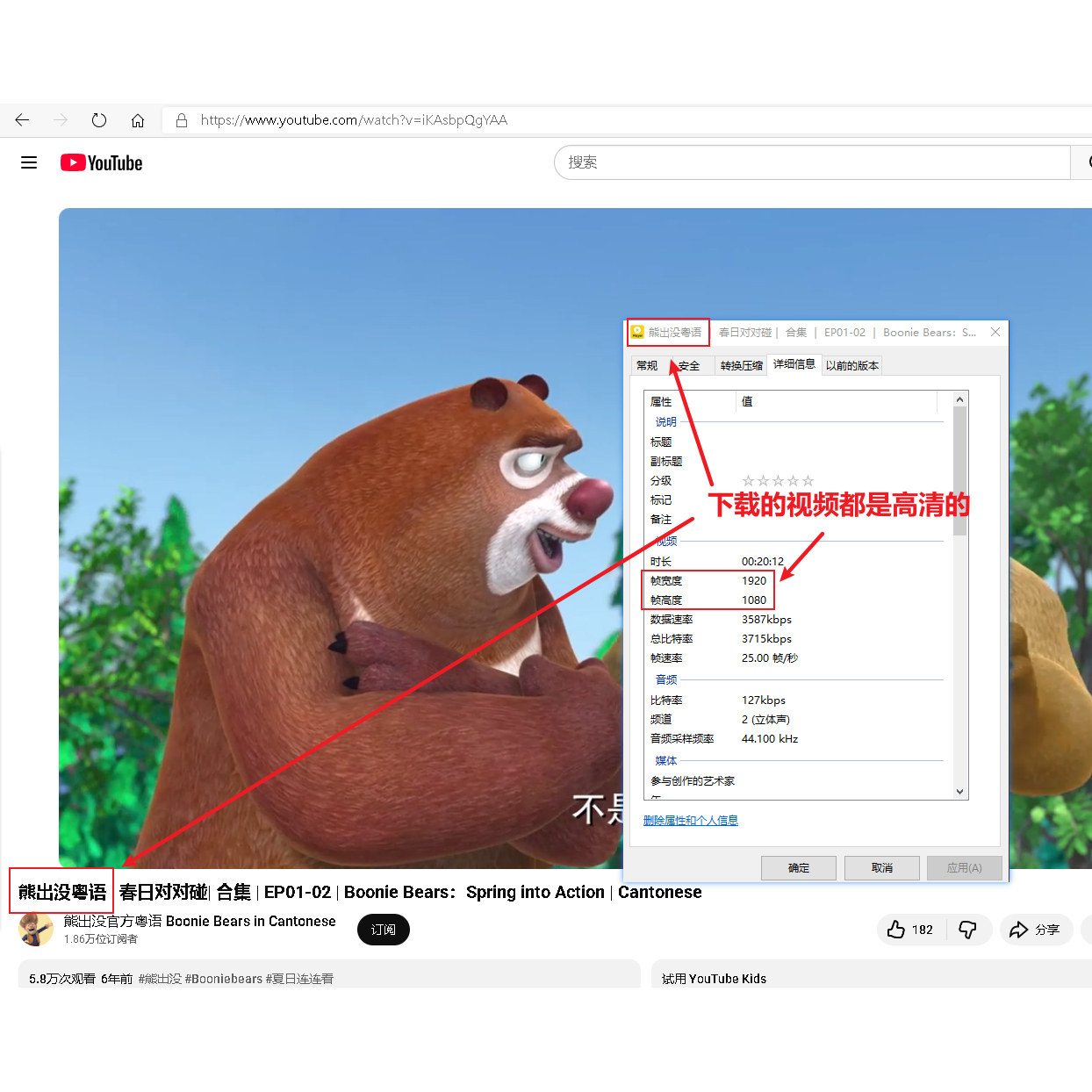Click the 应用(A) button
Screen dimensions: 1092x1092
click(964, 867)
